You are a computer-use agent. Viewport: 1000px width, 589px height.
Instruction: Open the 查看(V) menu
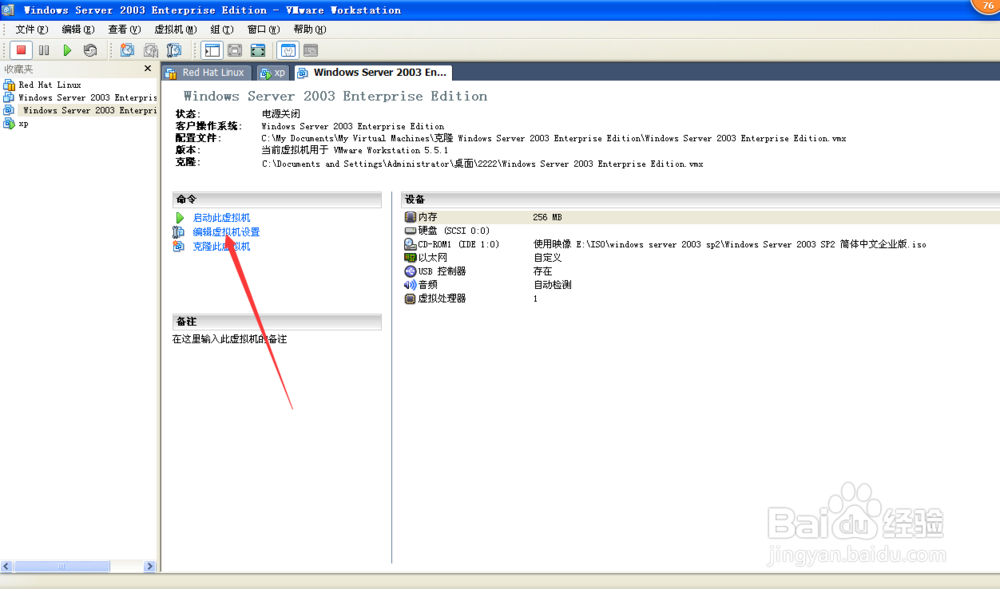[x=124, y=29]
